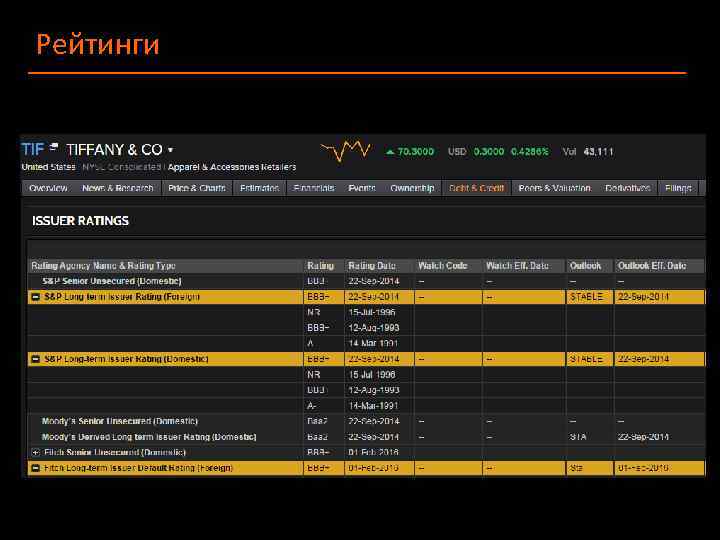
Task: Go to the Estimates tab
Action: 259,188
